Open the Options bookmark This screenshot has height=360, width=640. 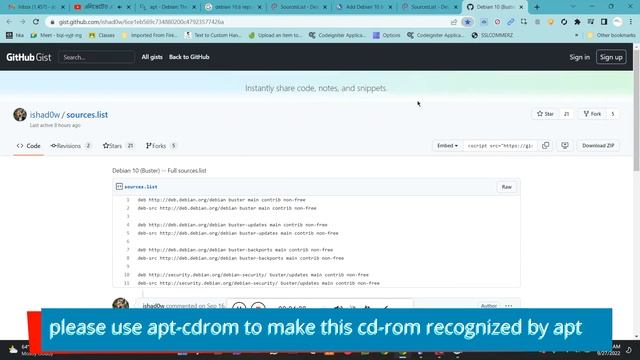pos(387,36)
